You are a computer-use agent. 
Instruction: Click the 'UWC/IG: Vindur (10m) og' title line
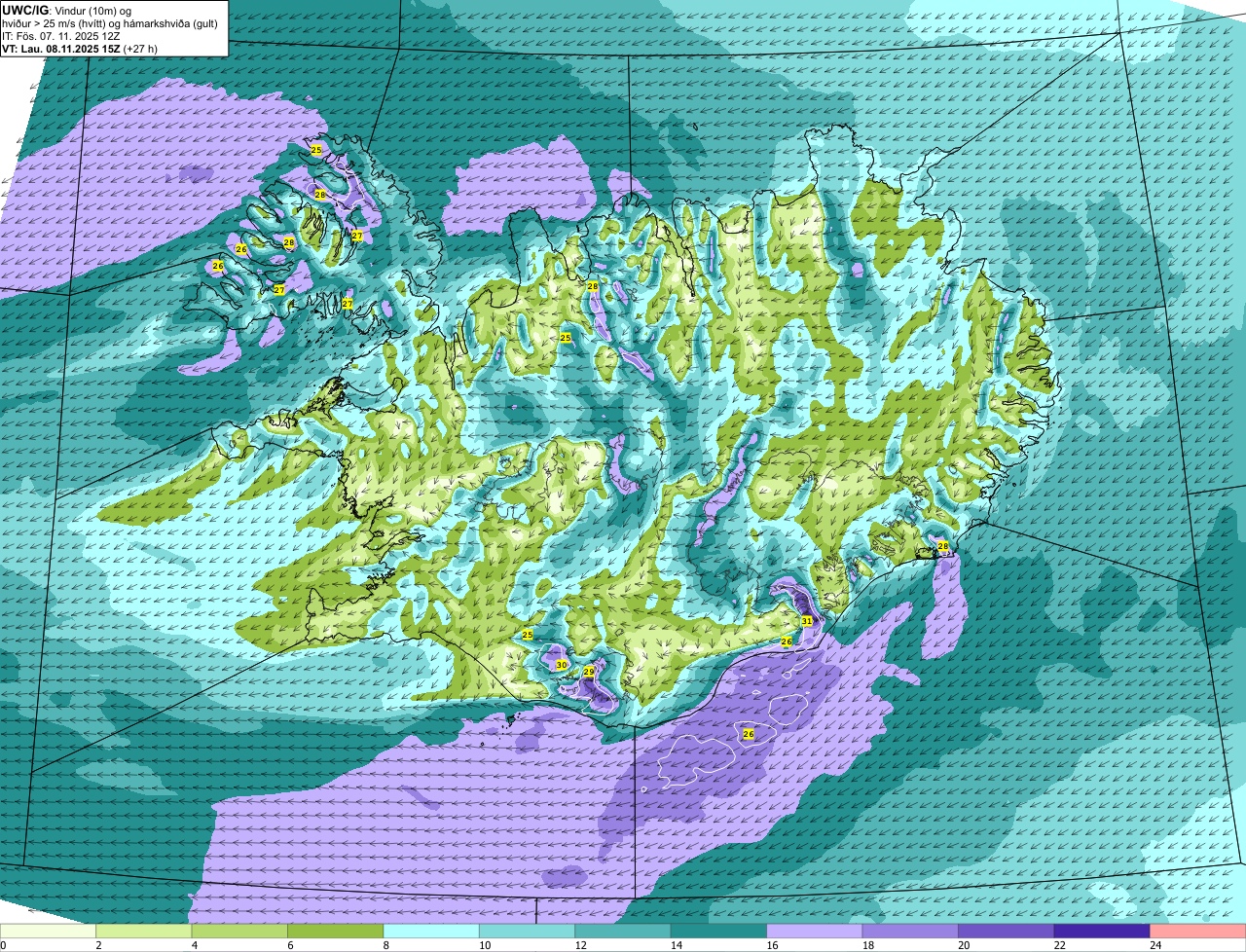[x=65, y=10]
